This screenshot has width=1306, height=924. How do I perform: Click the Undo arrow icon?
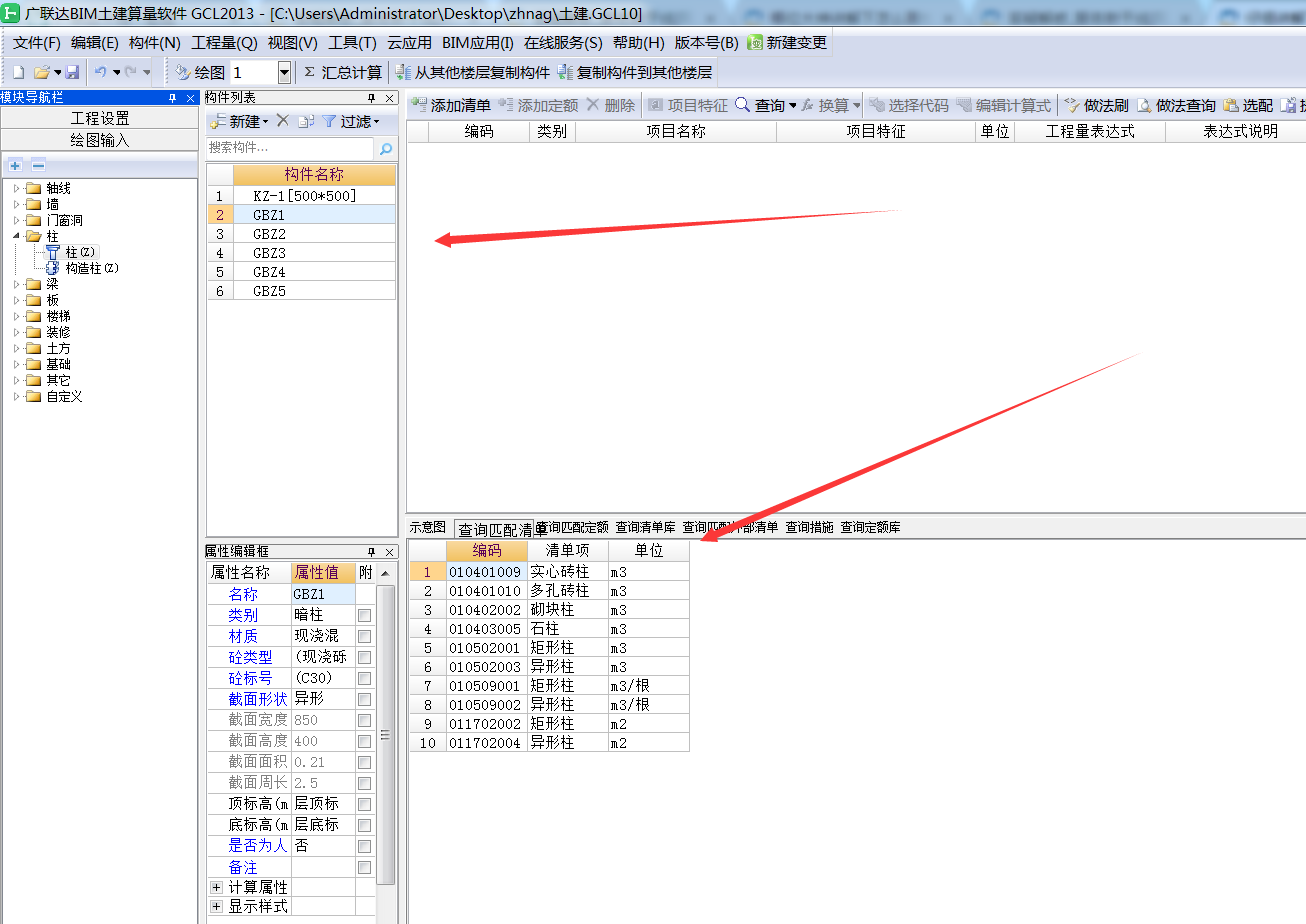pos(100,73)
